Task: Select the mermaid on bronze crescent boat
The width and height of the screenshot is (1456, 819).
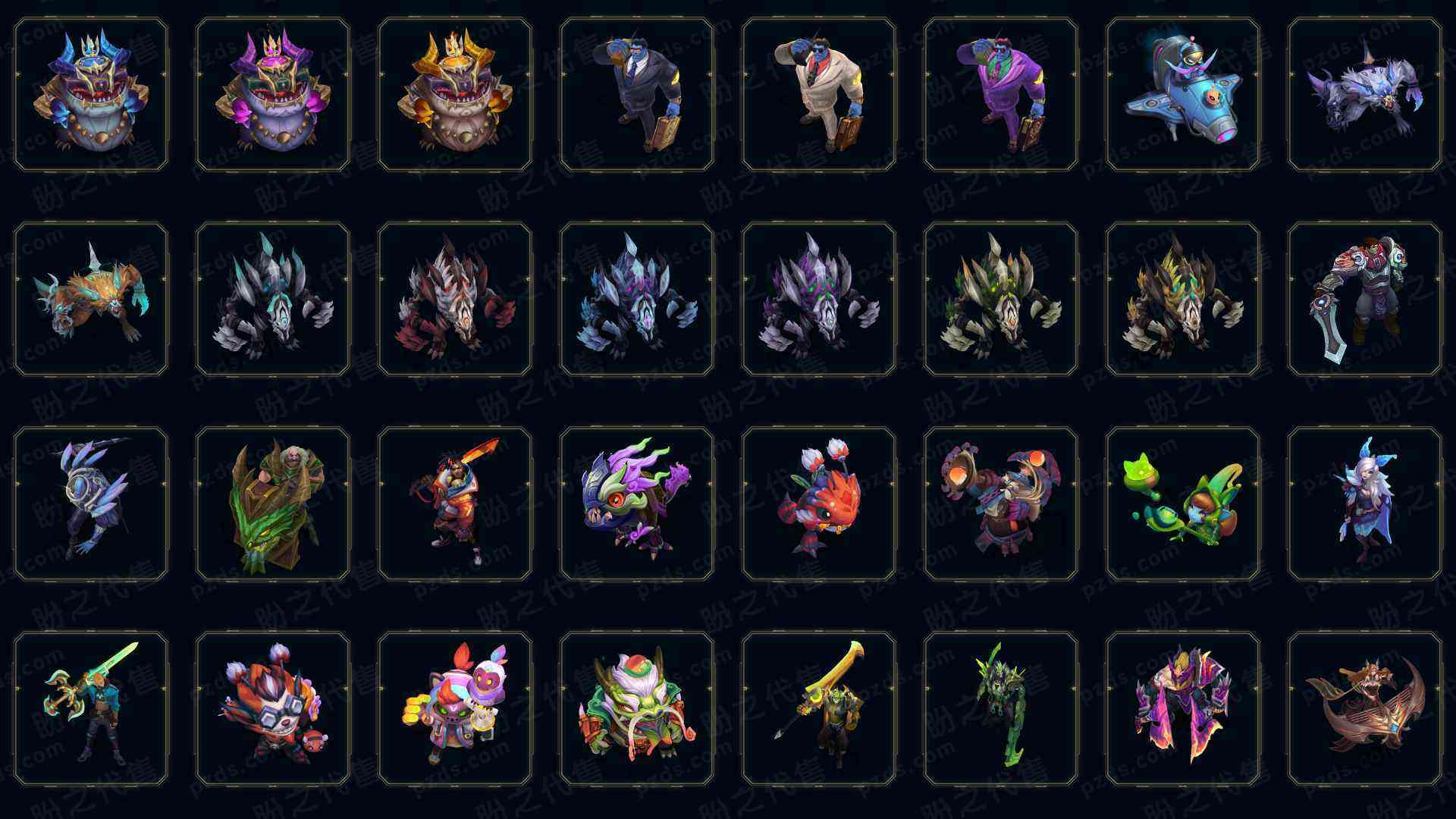Action: 1365,708
